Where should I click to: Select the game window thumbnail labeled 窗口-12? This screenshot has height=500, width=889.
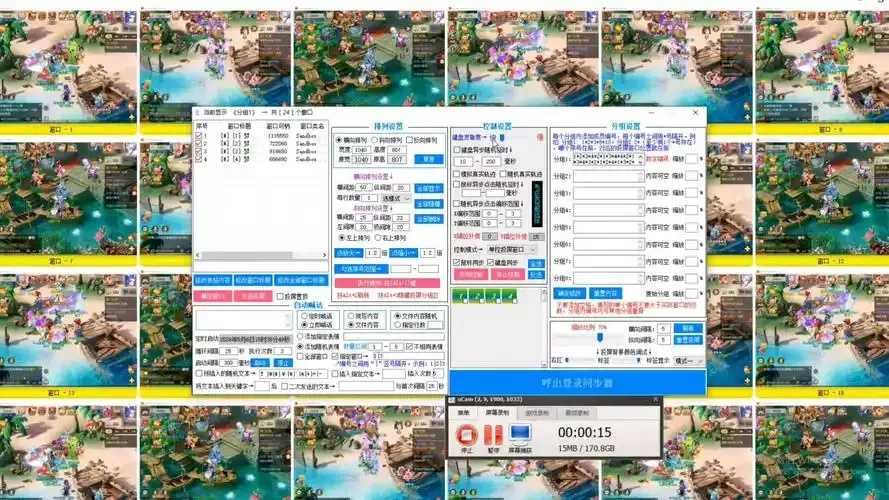point(823,204)
